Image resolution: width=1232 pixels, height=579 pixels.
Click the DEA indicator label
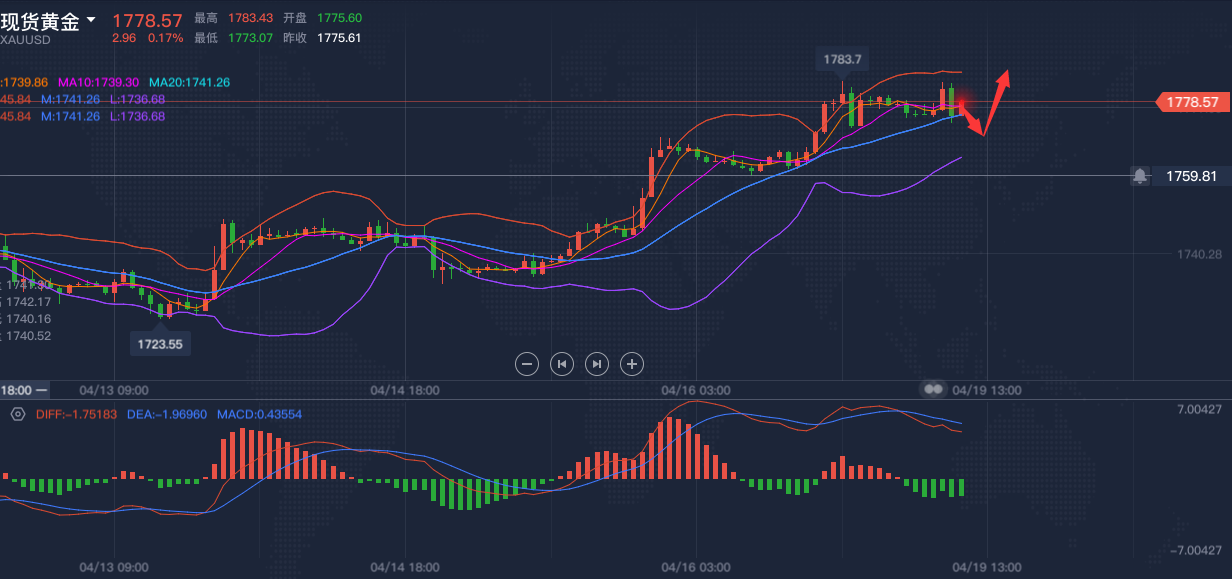pyautogui.click(x=166, y=414)
